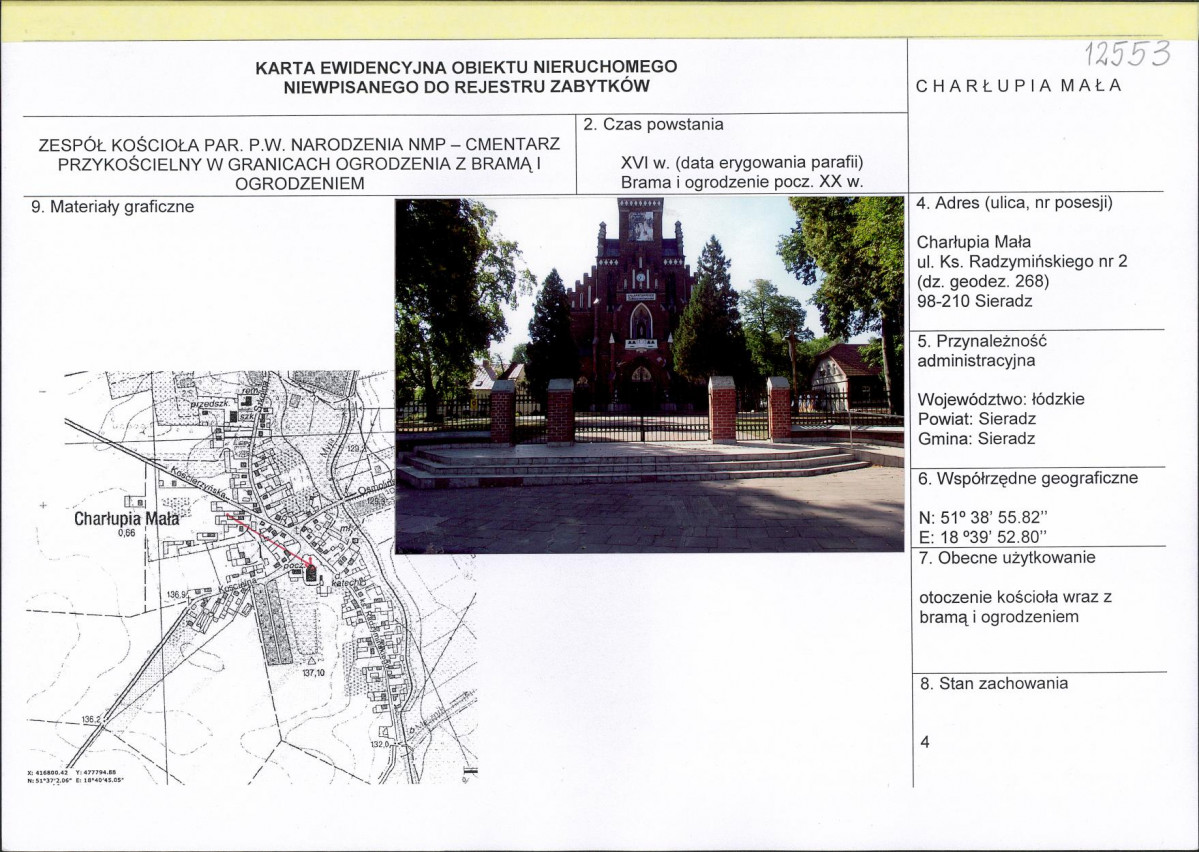The image size is (1199, 852).
Task: Click the red church marker on the map
Action: coord(310,573)
